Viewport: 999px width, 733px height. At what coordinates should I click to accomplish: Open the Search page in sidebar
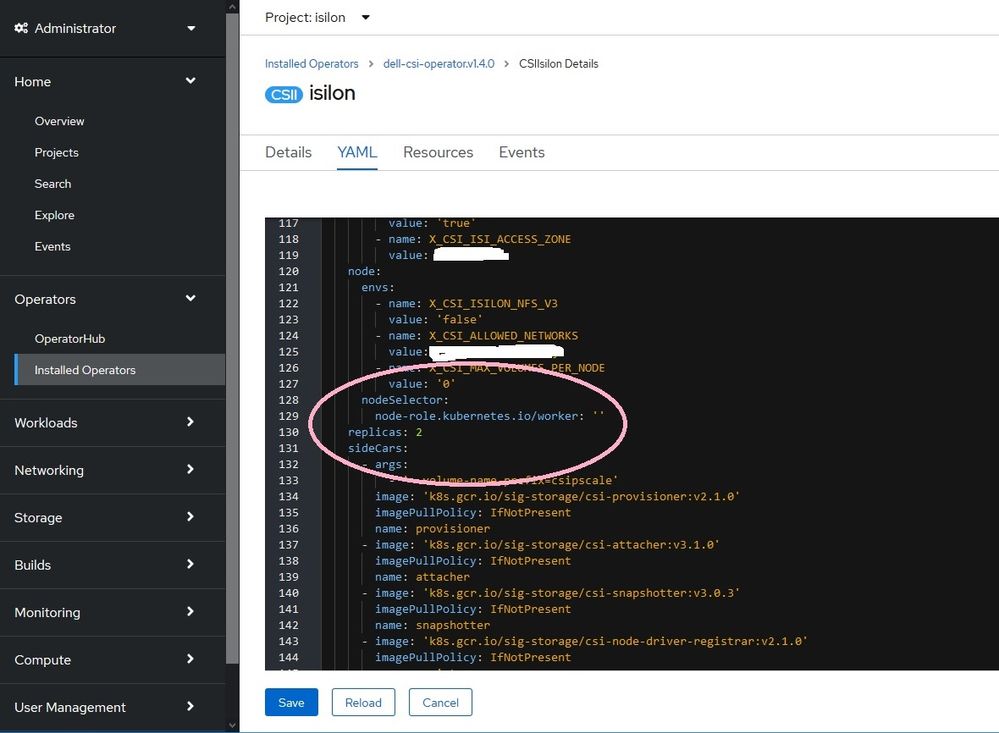coord(53,184)
